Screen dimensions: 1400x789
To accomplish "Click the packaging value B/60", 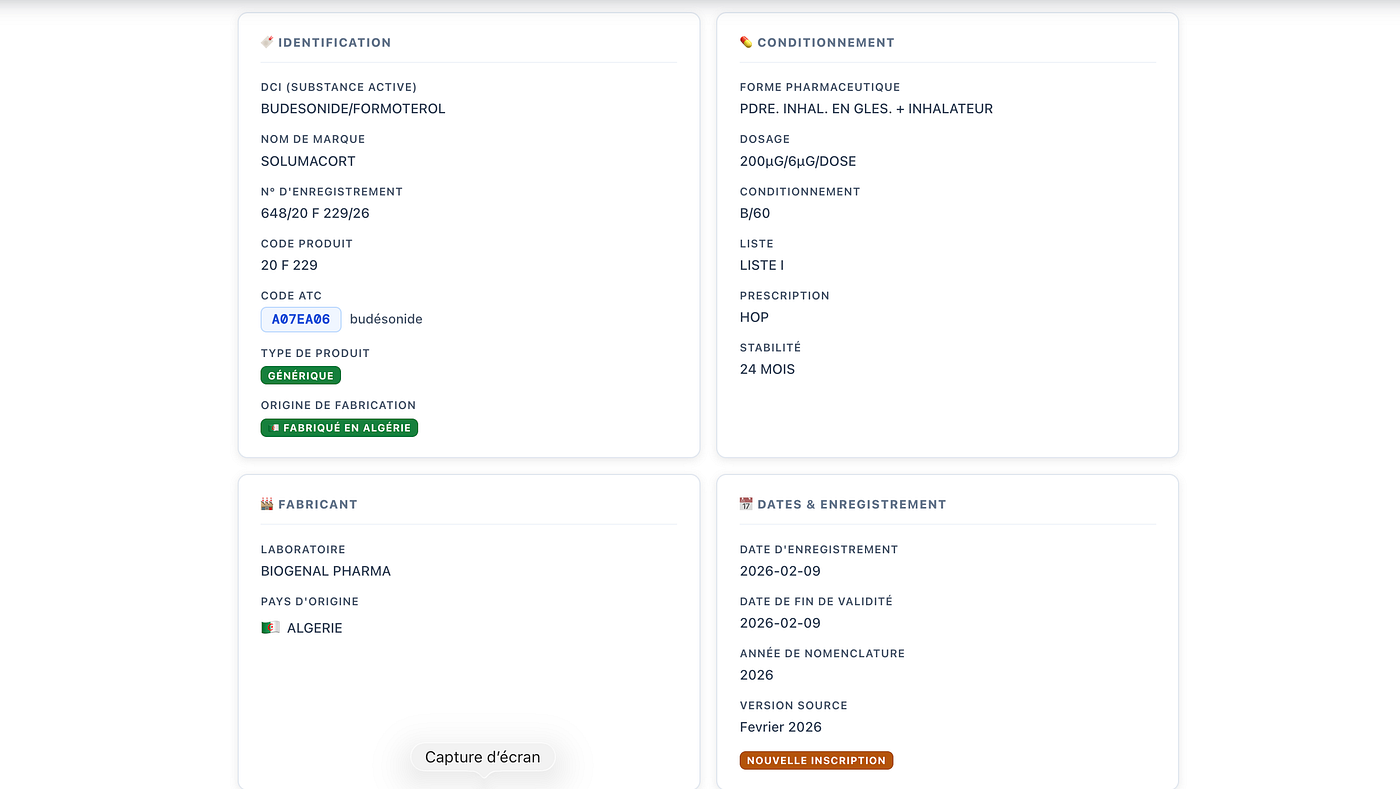I will 755,213.
